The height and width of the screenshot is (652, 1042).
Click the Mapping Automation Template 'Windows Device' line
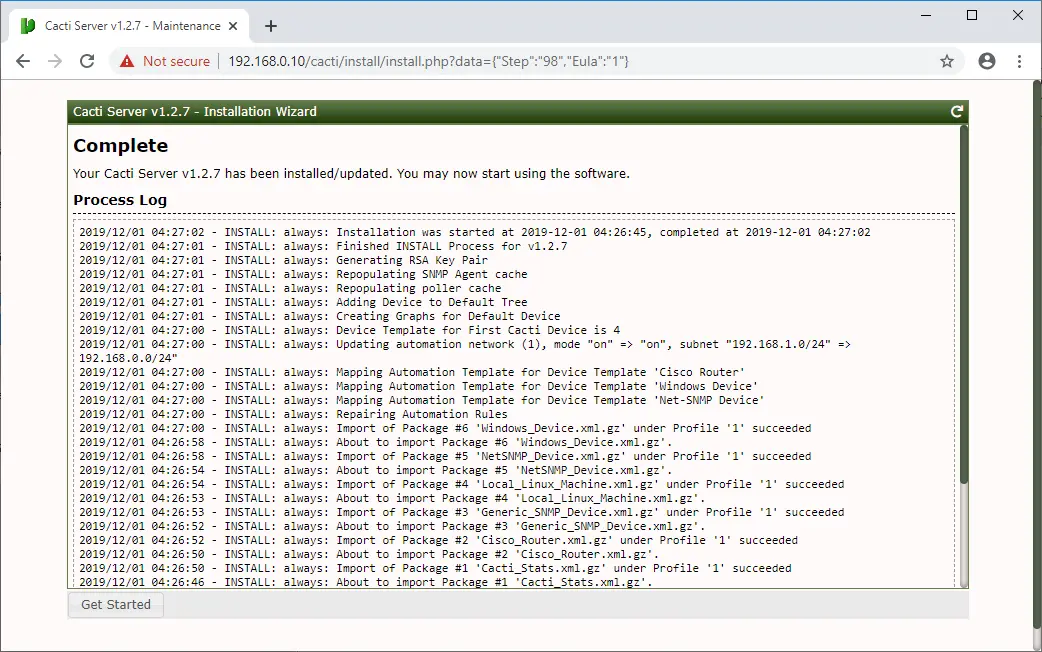tap(419, 386)
